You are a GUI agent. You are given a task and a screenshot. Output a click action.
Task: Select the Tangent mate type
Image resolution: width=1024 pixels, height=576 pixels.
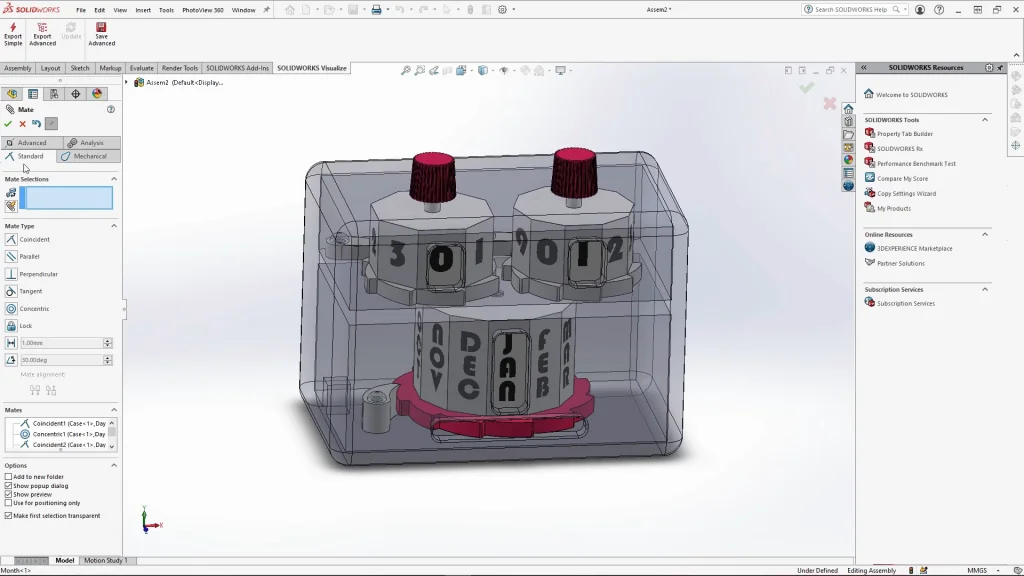tap(34, 291)
